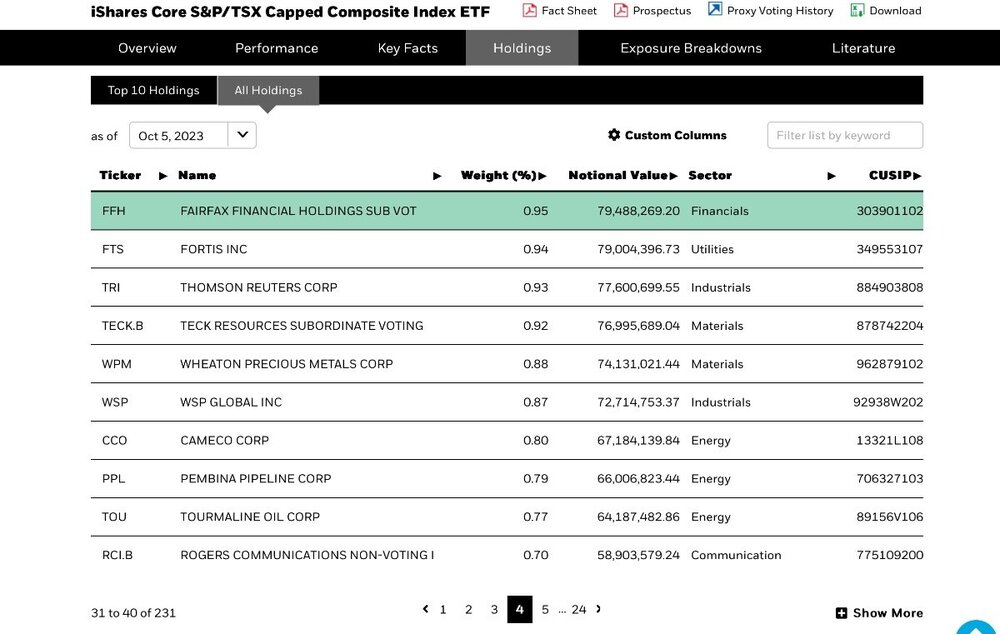Viewport: 1000px width, 634px height.
Task: Go to previous page with left chevron
Action: pos(425,609)
